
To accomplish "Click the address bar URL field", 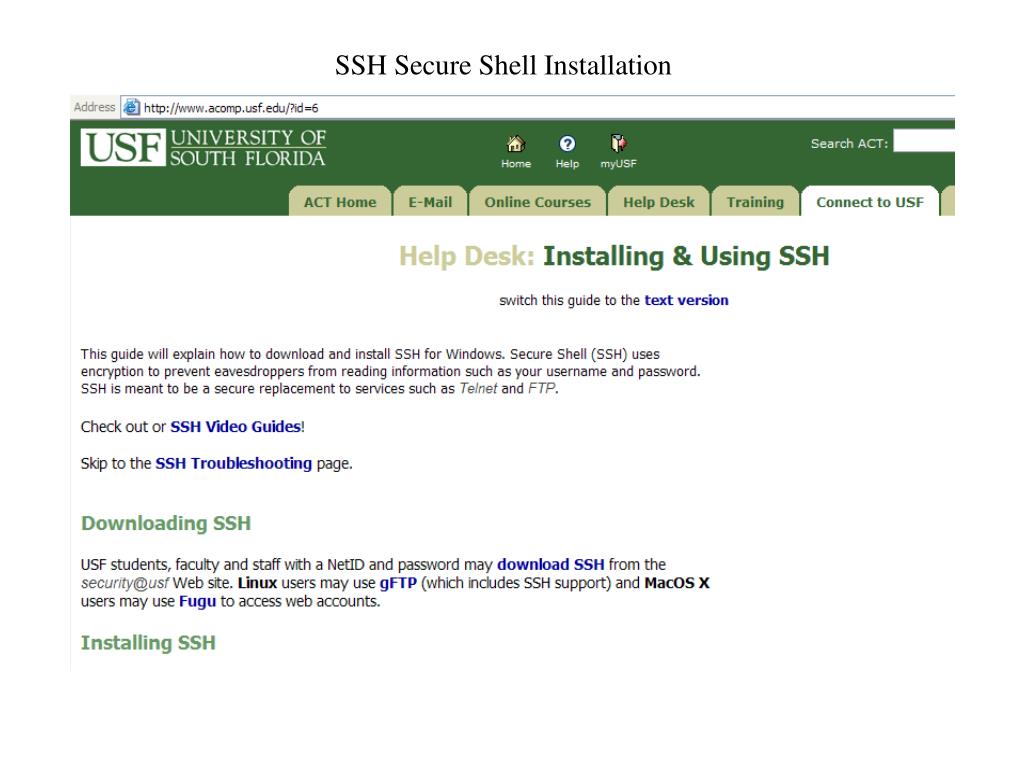I will click(538, 107).
